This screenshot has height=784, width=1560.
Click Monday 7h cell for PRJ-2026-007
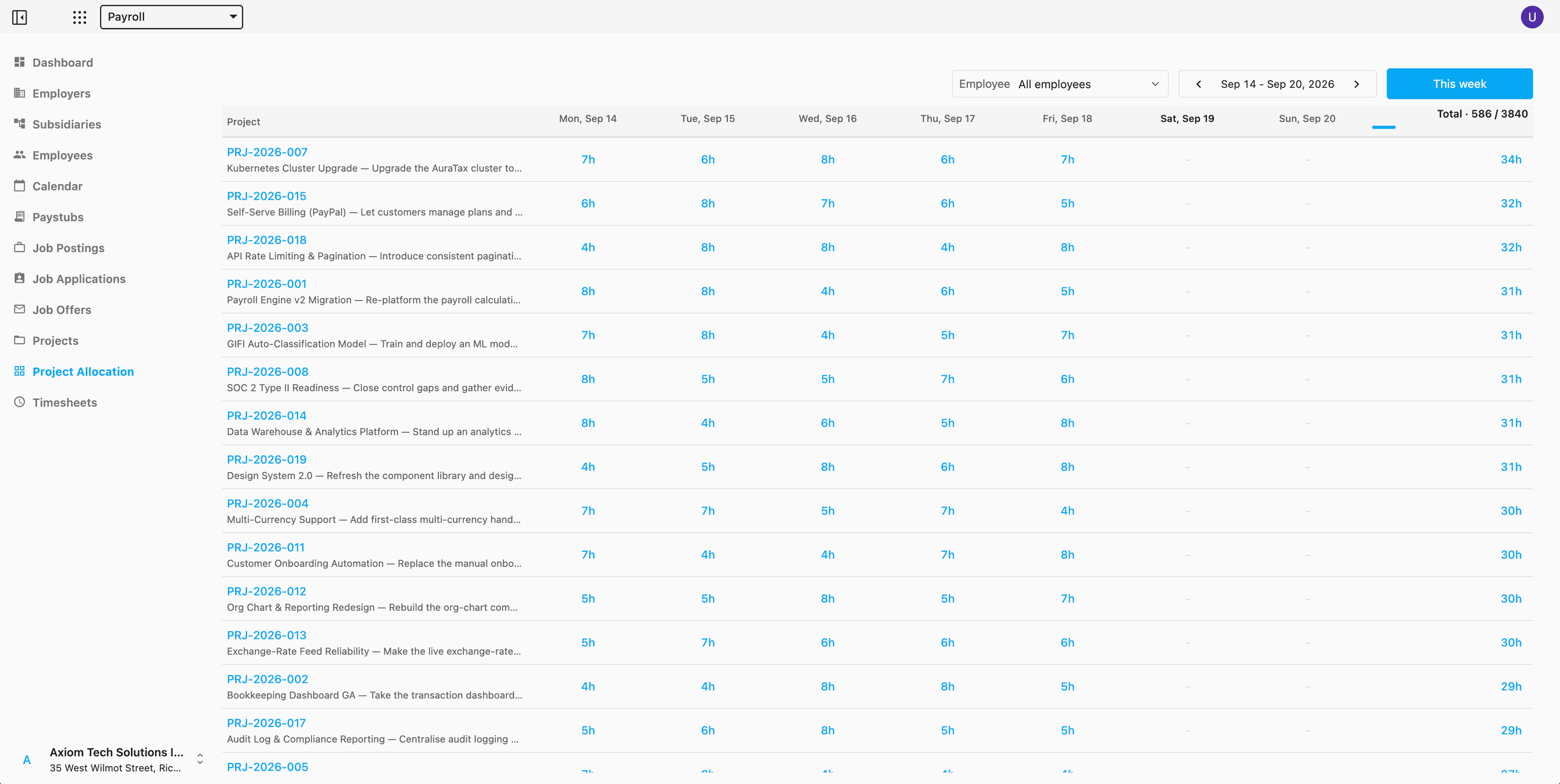[587, 159]
